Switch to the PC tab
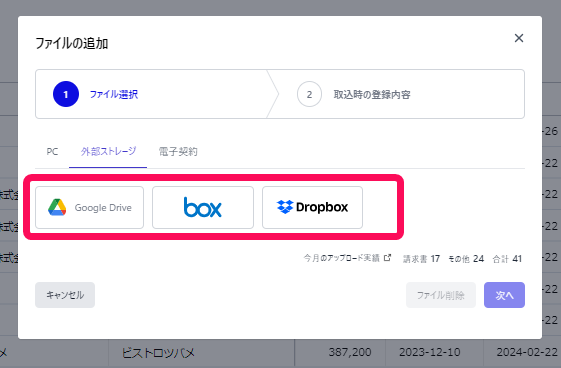This screenshot has width=561, height=368. [x=52, y=152]
